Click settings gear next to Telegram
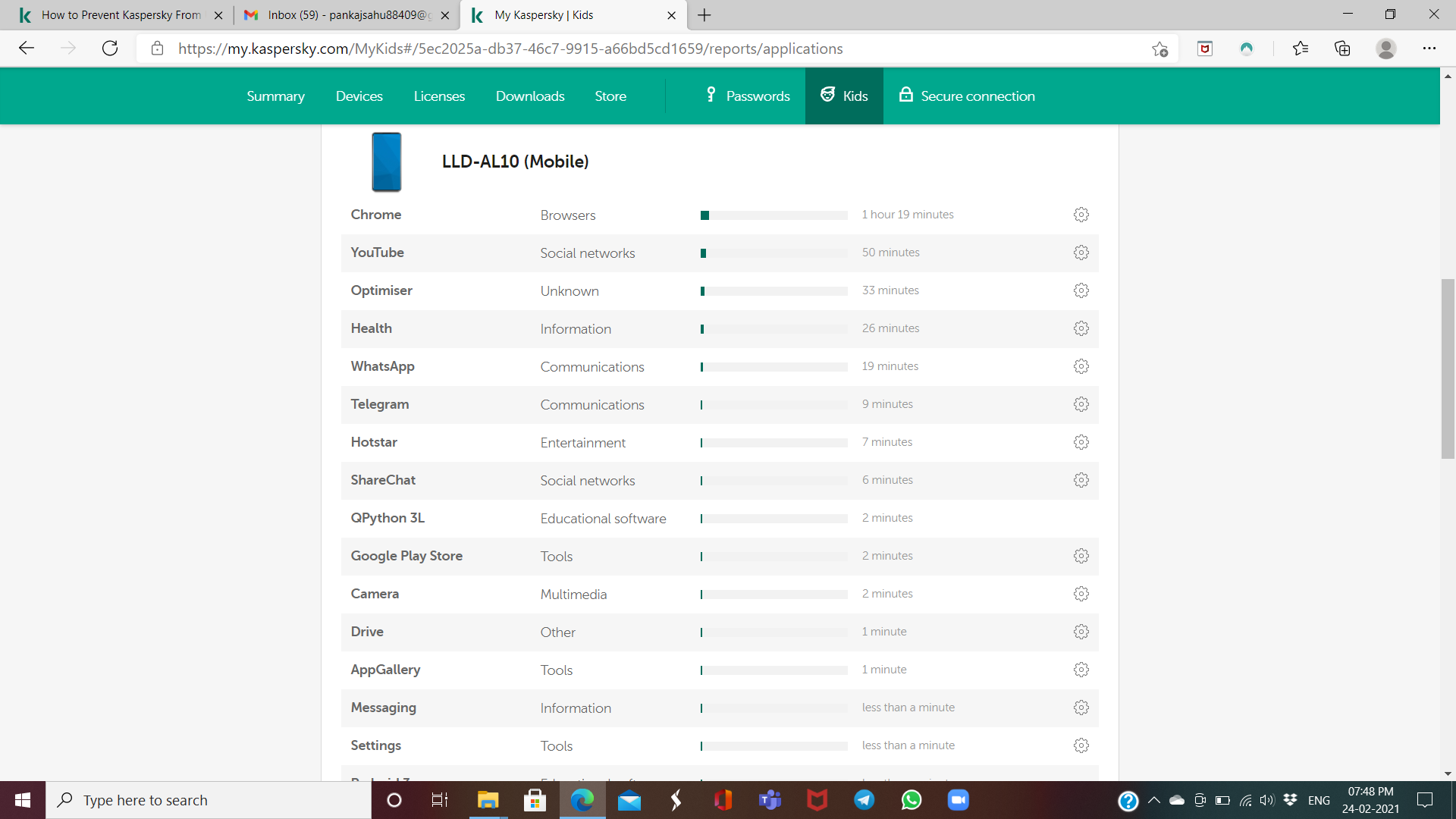 click(1081, 404)
